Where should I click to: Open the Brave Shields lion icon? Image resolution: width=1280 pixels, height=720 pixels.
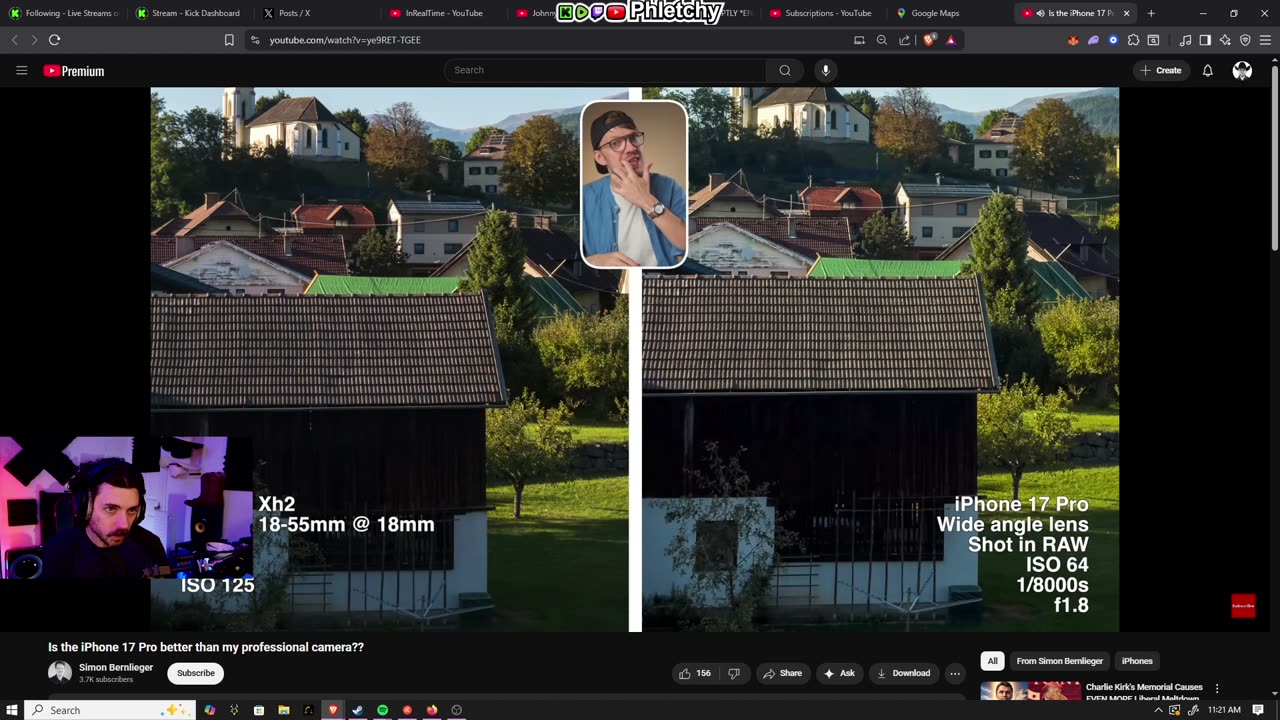coord(930,40)
